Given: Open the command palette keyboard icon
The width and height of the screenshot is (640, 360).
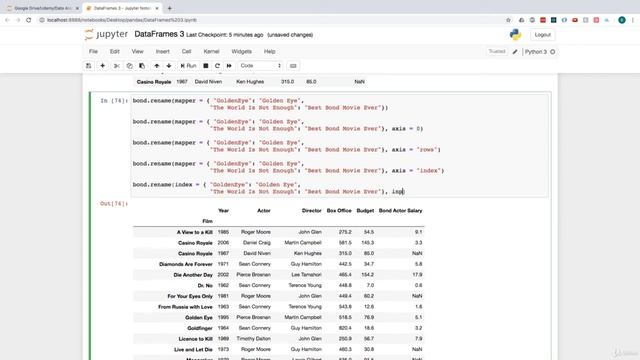Looking at the screenshot, I should [293, 66].
